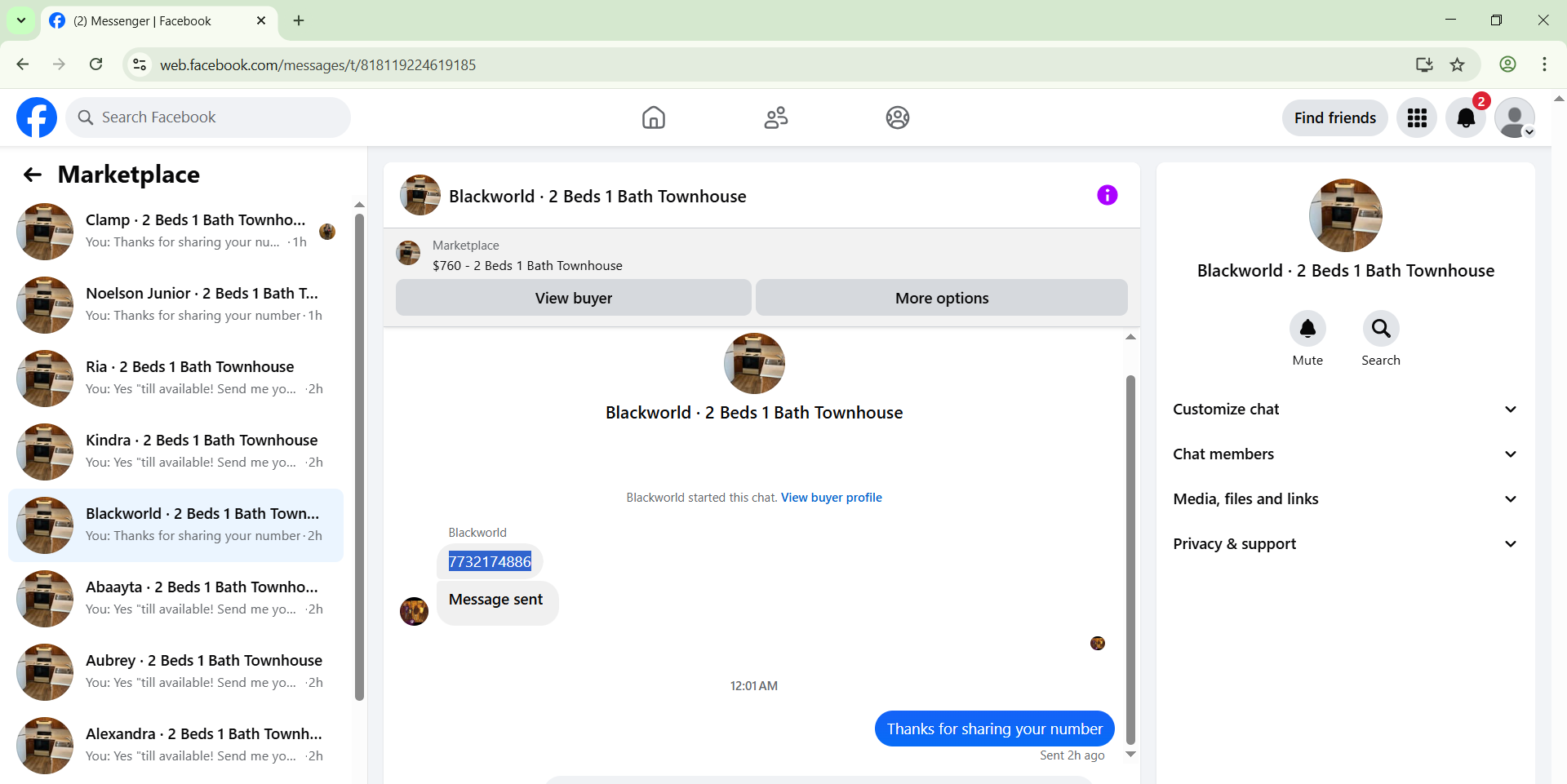Open Chrome three-dot menu

click(x=1544, y=64)
